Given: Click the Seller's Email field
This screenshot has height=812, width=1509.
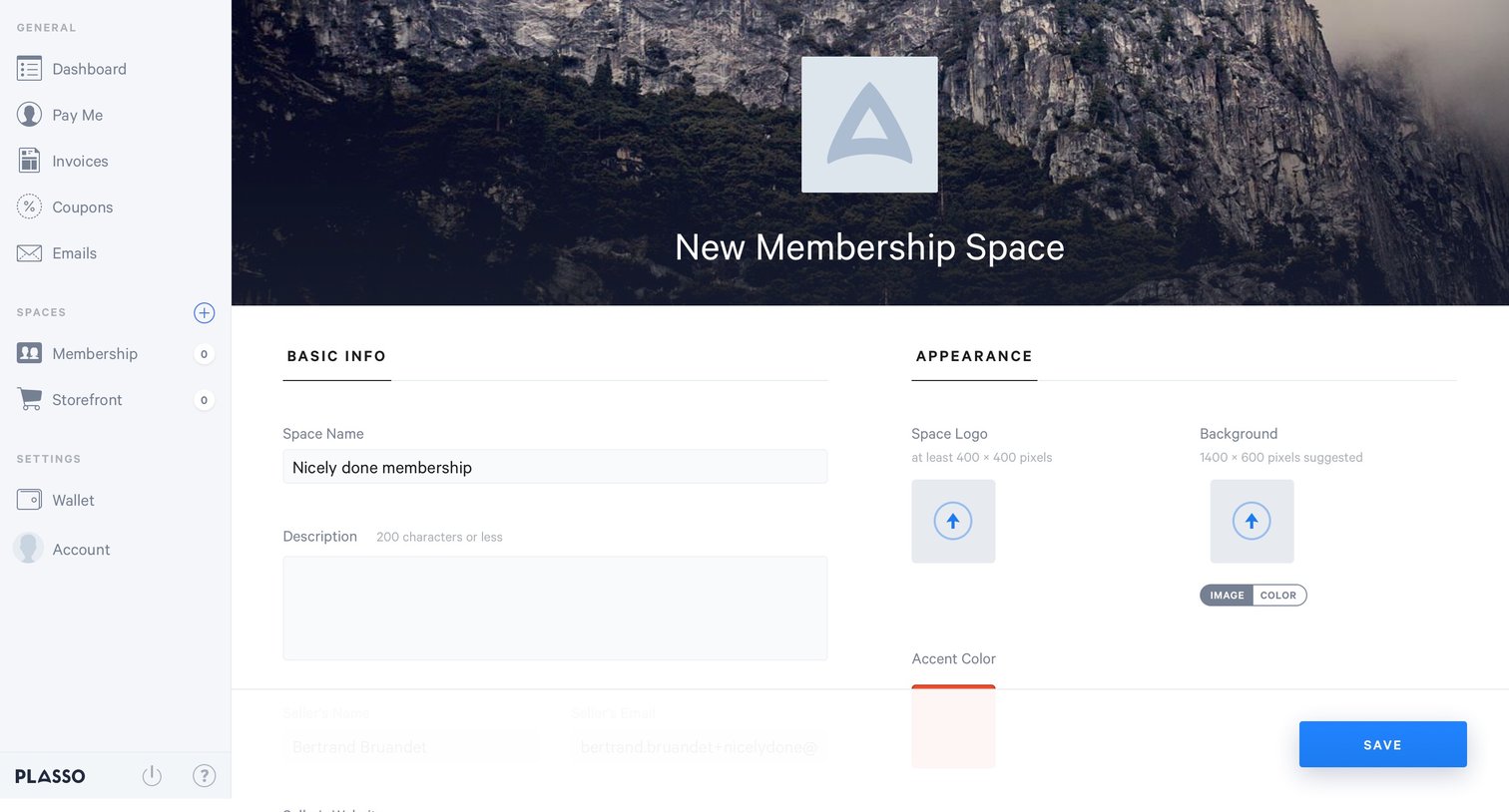Looking at the screenshot, I should (699, 747).
